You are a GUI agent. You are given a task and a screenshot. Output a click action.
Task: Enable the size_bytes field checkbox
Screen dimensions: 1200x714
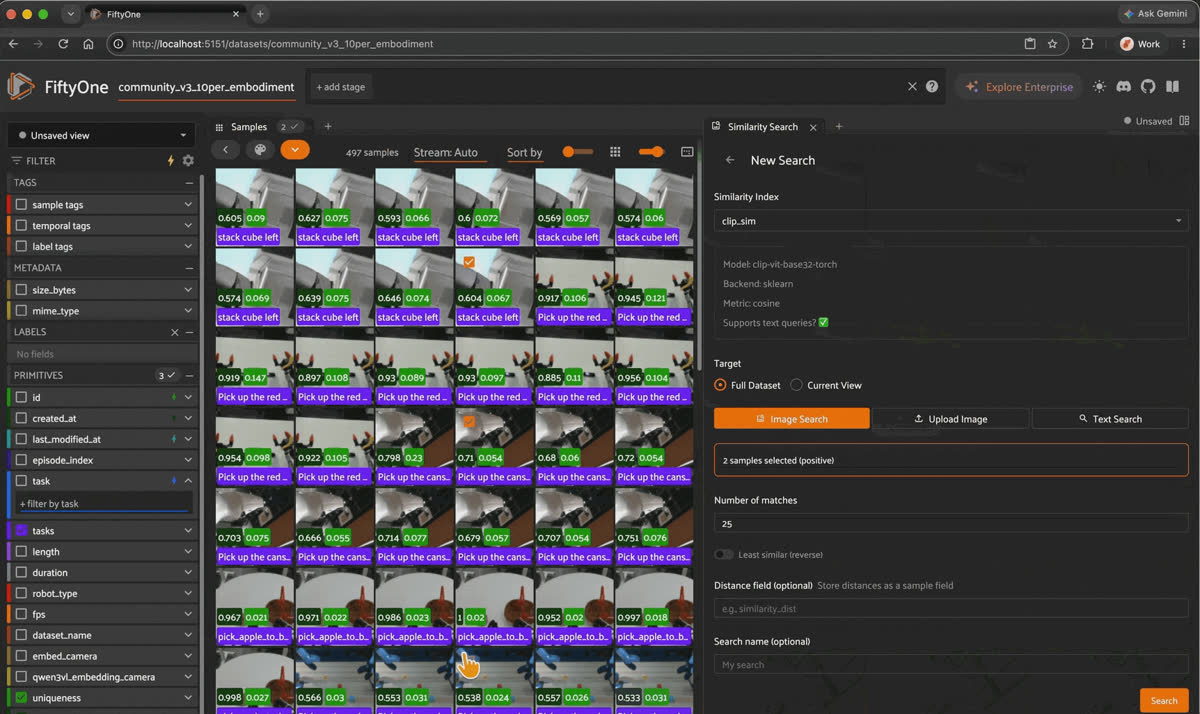pos(22,290)
